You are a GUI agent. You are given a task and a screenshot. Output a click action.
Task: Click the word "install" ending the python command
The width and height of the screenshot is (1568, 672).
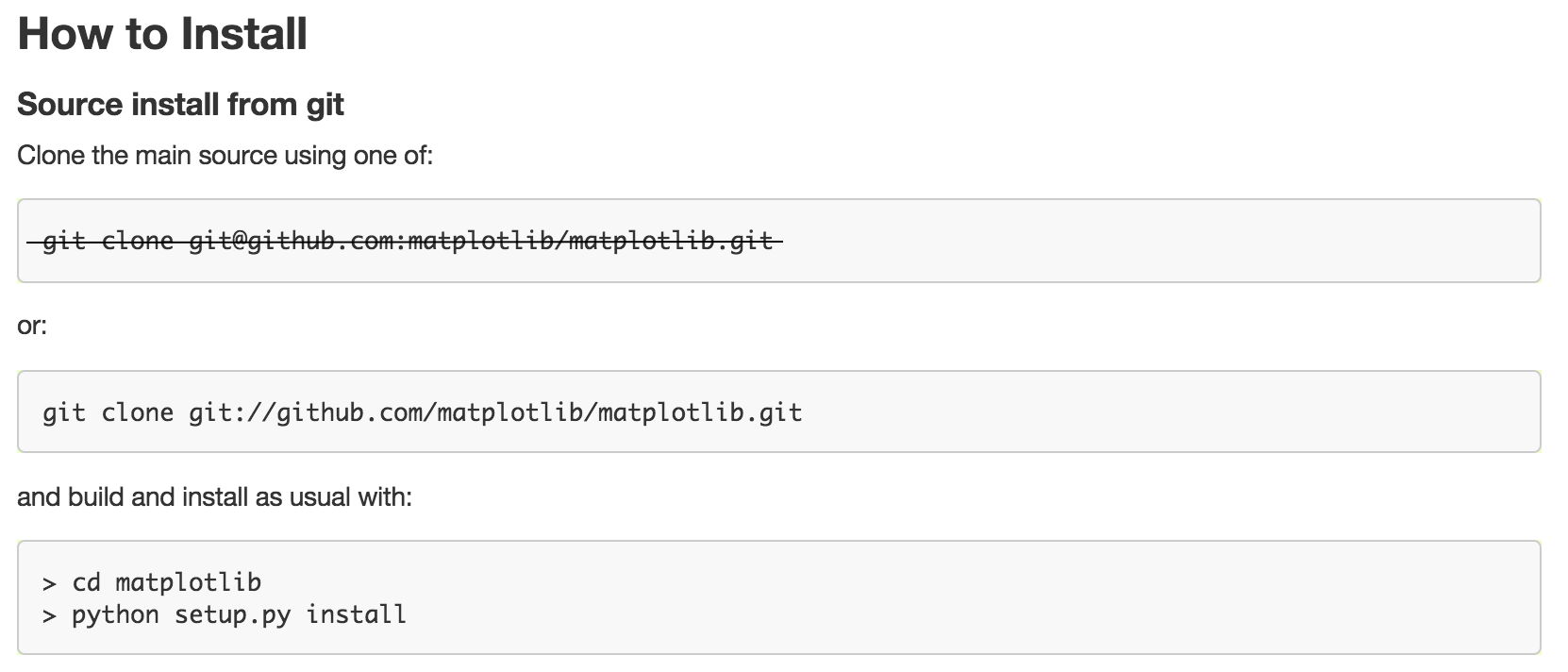[x=356, y=615]
